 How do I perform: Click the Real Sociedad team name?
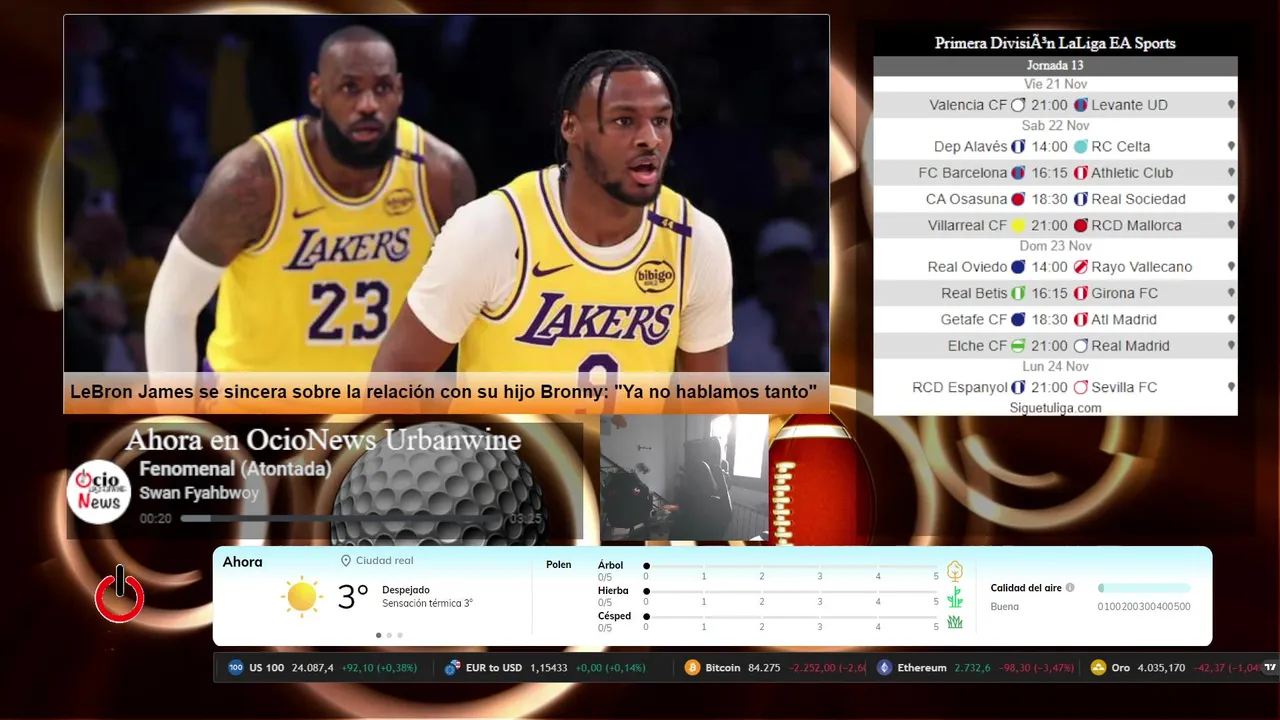(x=1138, y=199)
